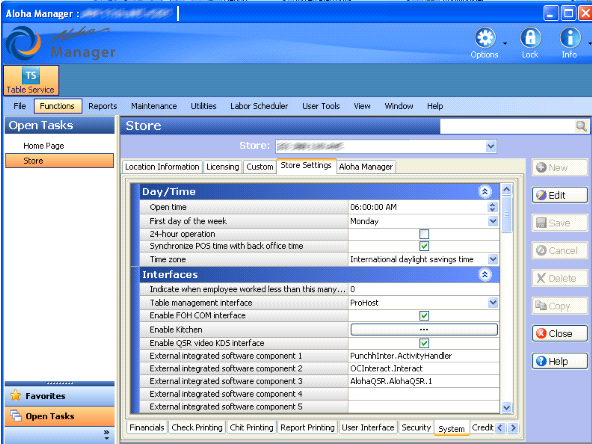Select Home Page in Open Tasks

[x=44, y=146]
